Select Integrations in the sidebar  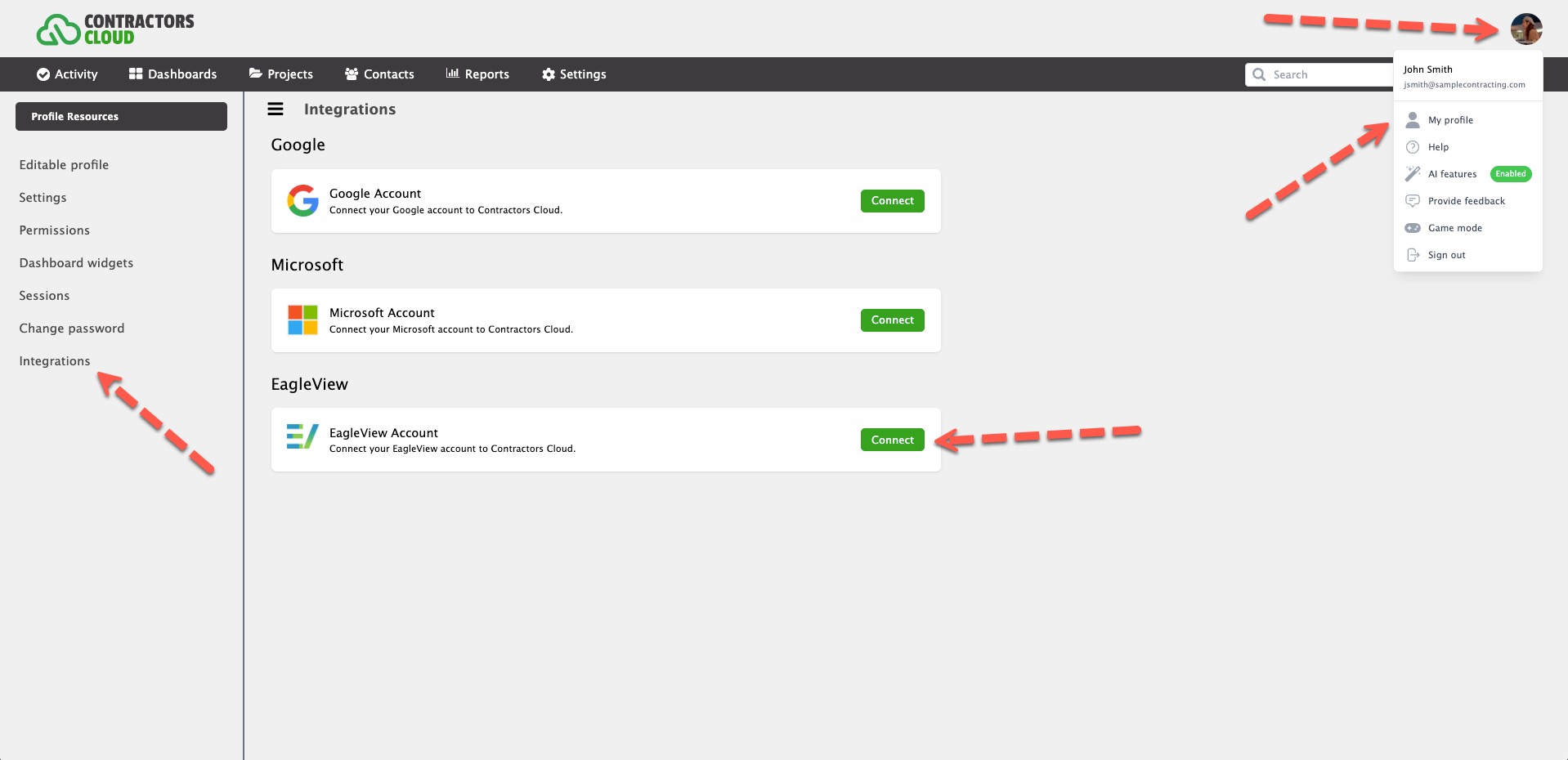[55, 361]
